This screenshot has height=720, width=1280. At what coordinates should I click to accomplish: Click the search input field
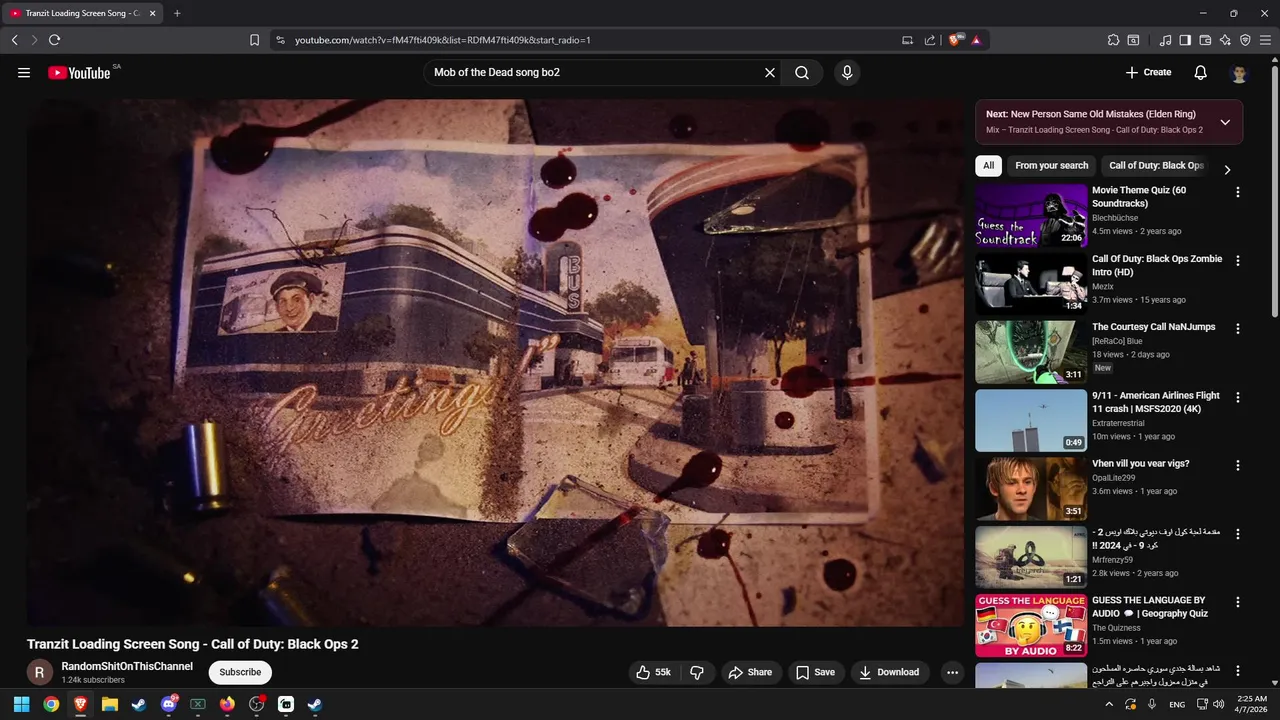[x=595, y=73]
